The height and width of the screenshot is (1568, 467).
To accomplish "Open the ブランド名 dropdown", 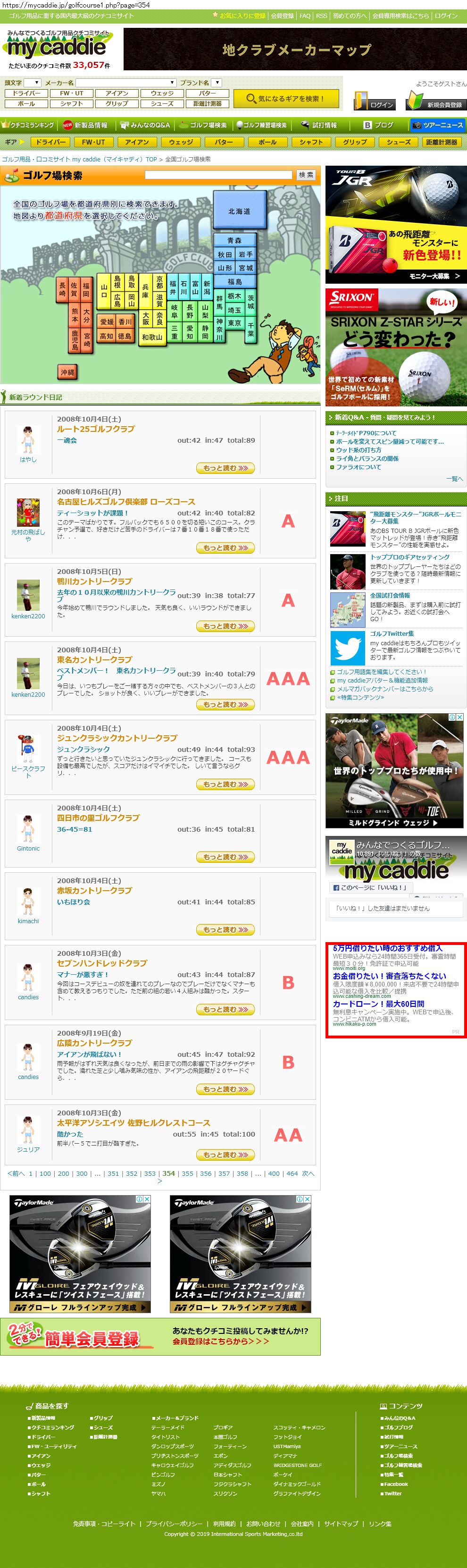I will (x=217, y=82).
